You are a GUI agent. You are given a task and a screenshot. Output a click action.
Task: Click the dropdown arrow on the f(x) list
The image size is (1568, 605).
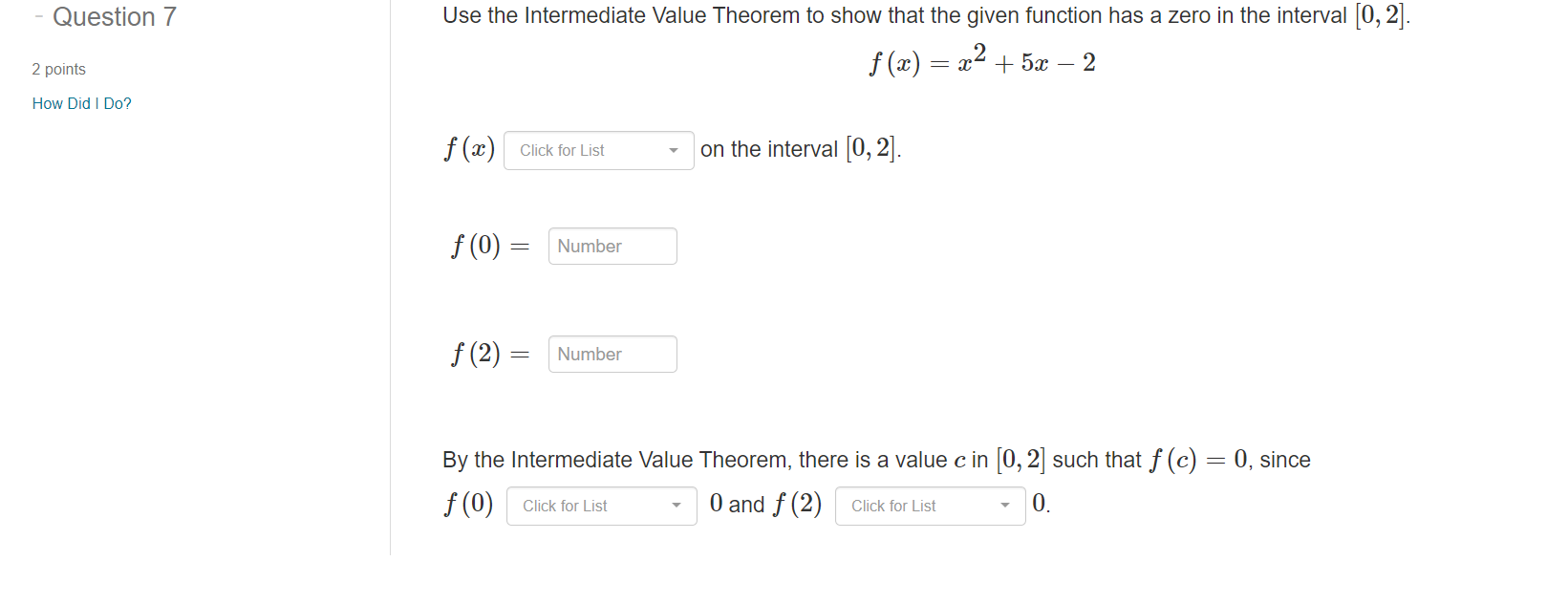click(x=675, y=150)
